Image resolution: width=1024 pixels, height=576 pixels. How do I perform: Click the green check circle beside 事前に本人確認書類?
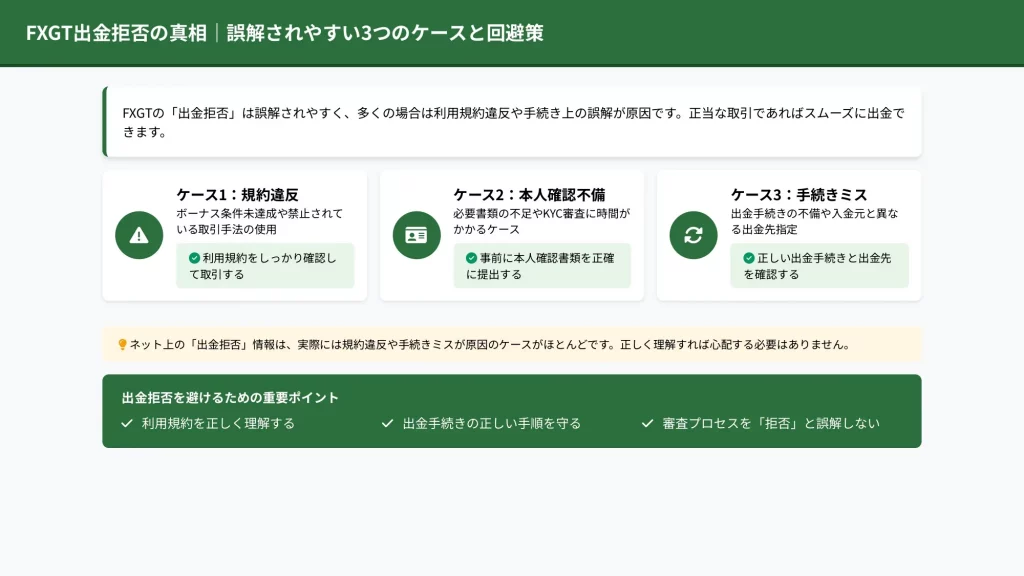pyautogui.click(x=472, y=258)
